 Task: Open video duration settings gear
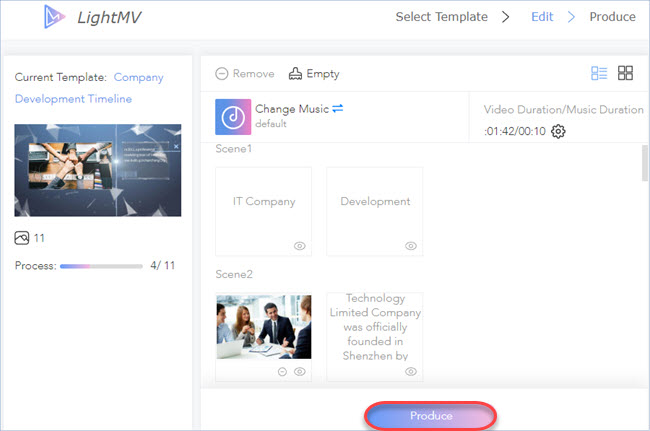coord(558,131)
